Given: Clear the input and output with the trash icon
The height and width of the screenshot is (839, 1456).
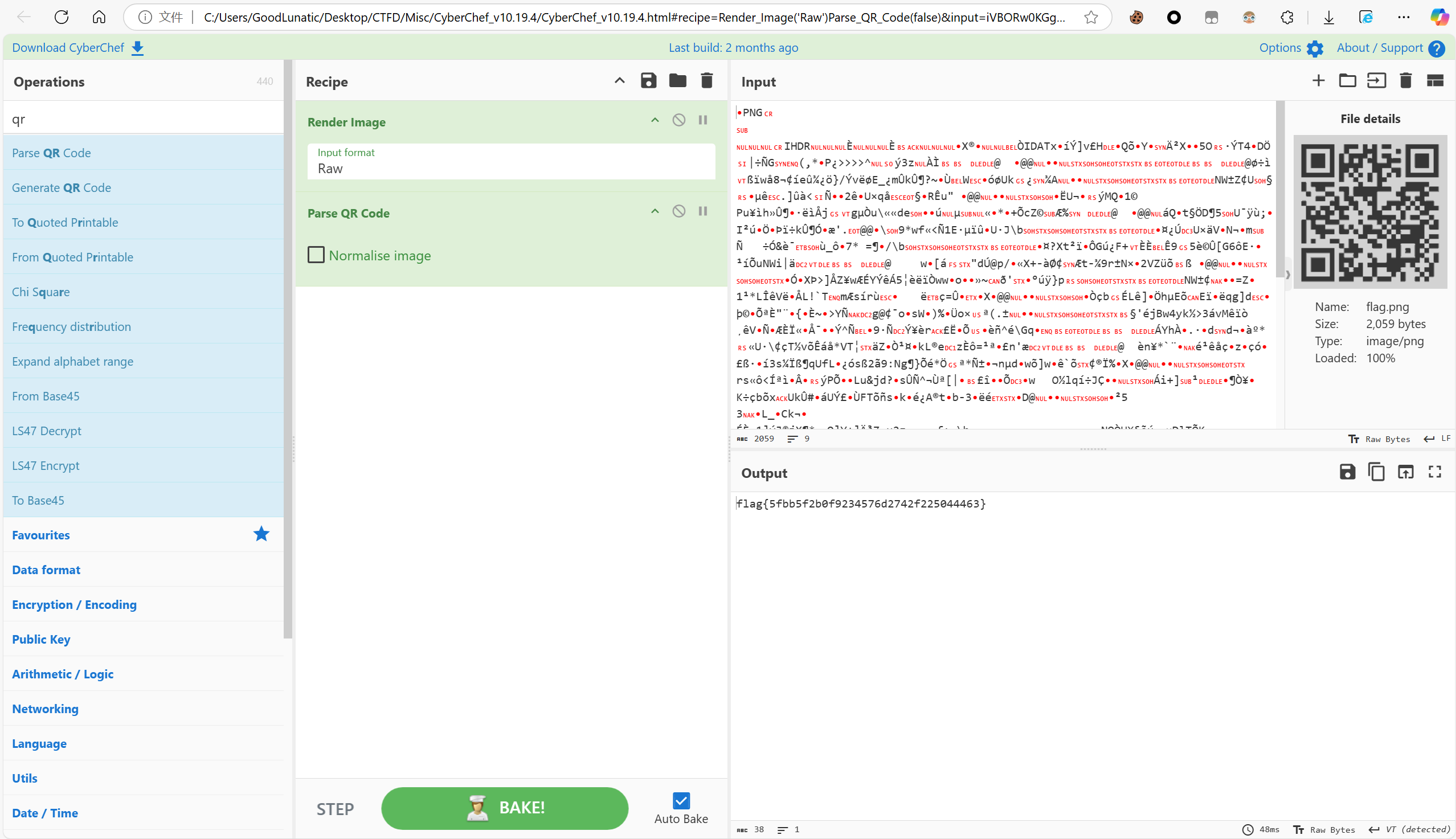Looking at the screenshot, I should click(x=1405, y=81).
